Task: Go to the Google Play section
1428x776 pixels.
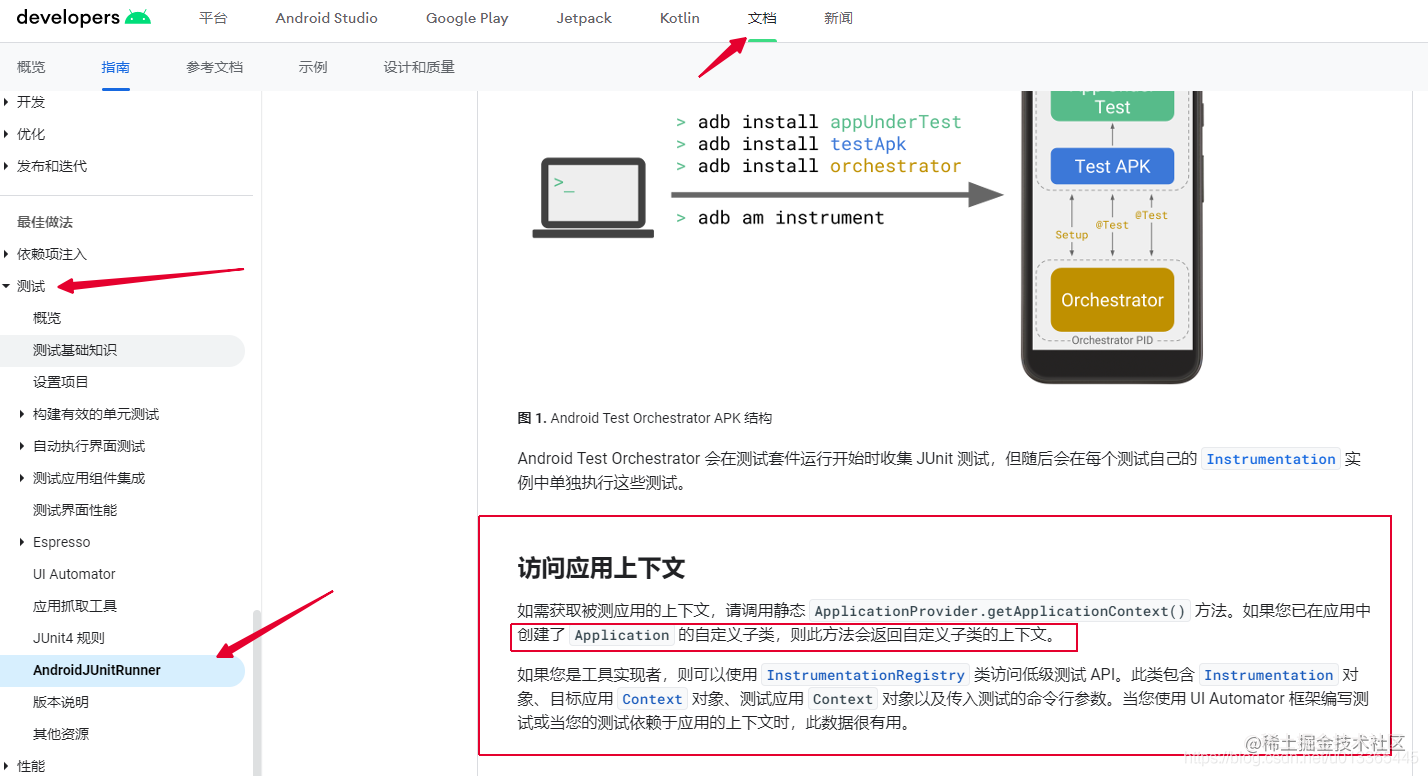Action: (x=467, y=18)
